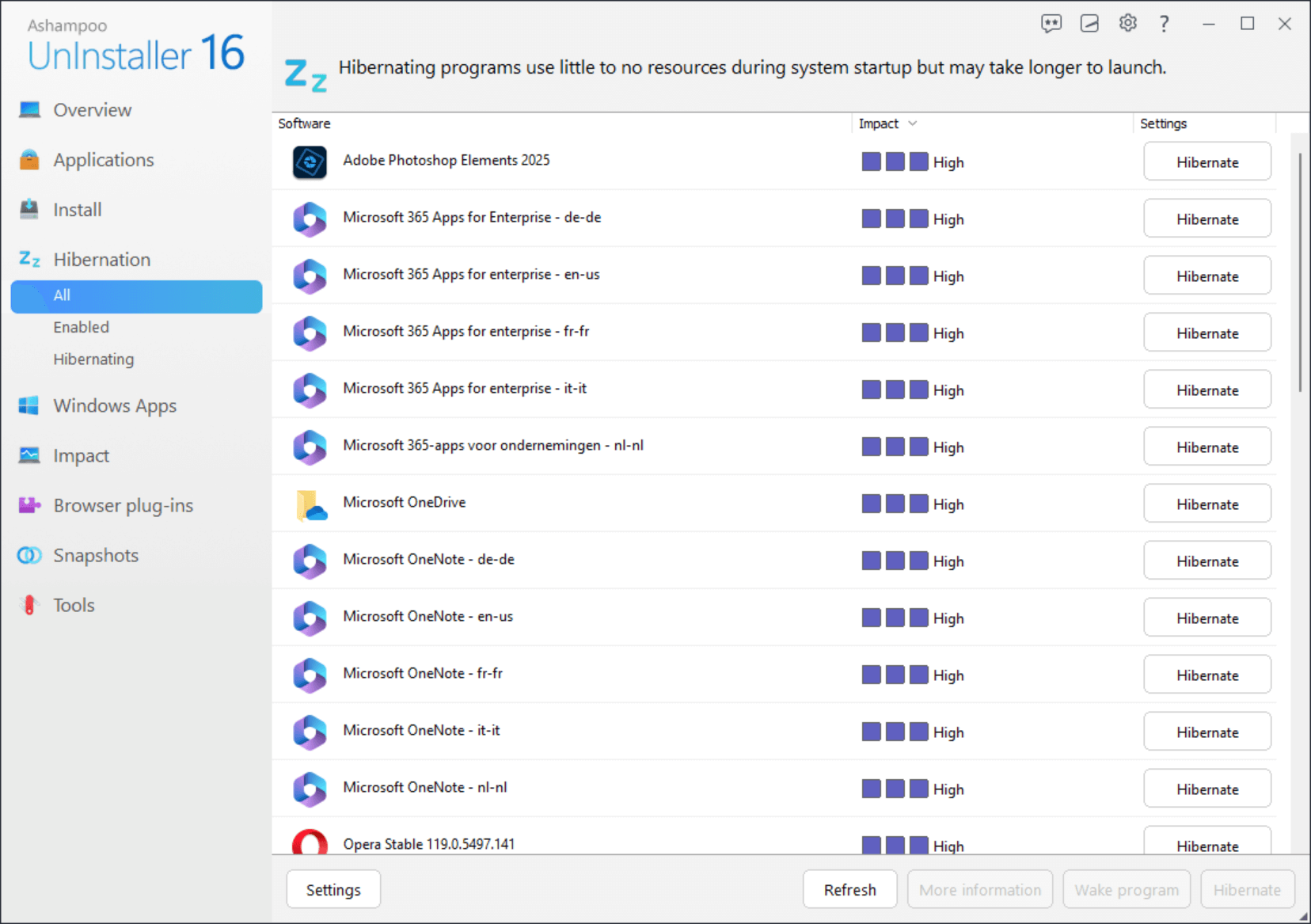The width and height of the screenshot is (1311, 924).
Task: Open help via the question mark icon
Action: point(1165,24)
